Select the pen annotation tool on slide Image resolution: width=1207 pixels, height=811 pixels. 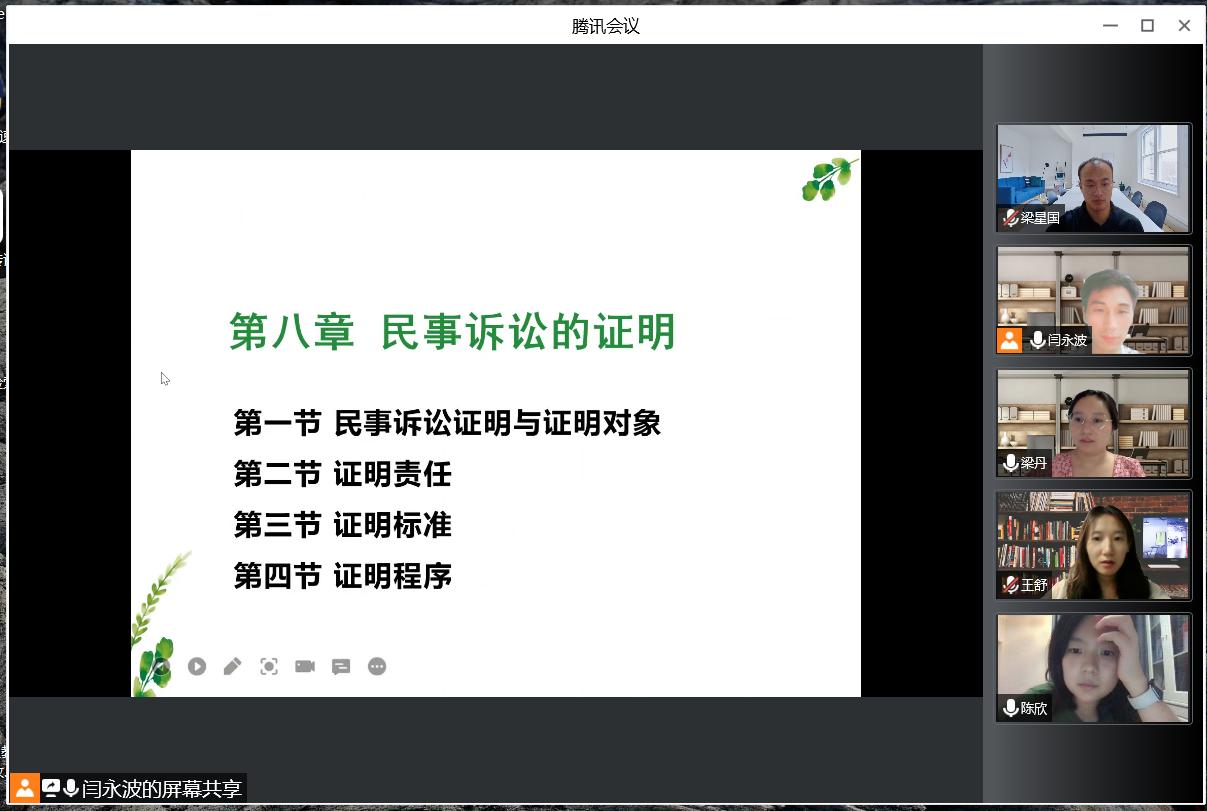(233, 666)
